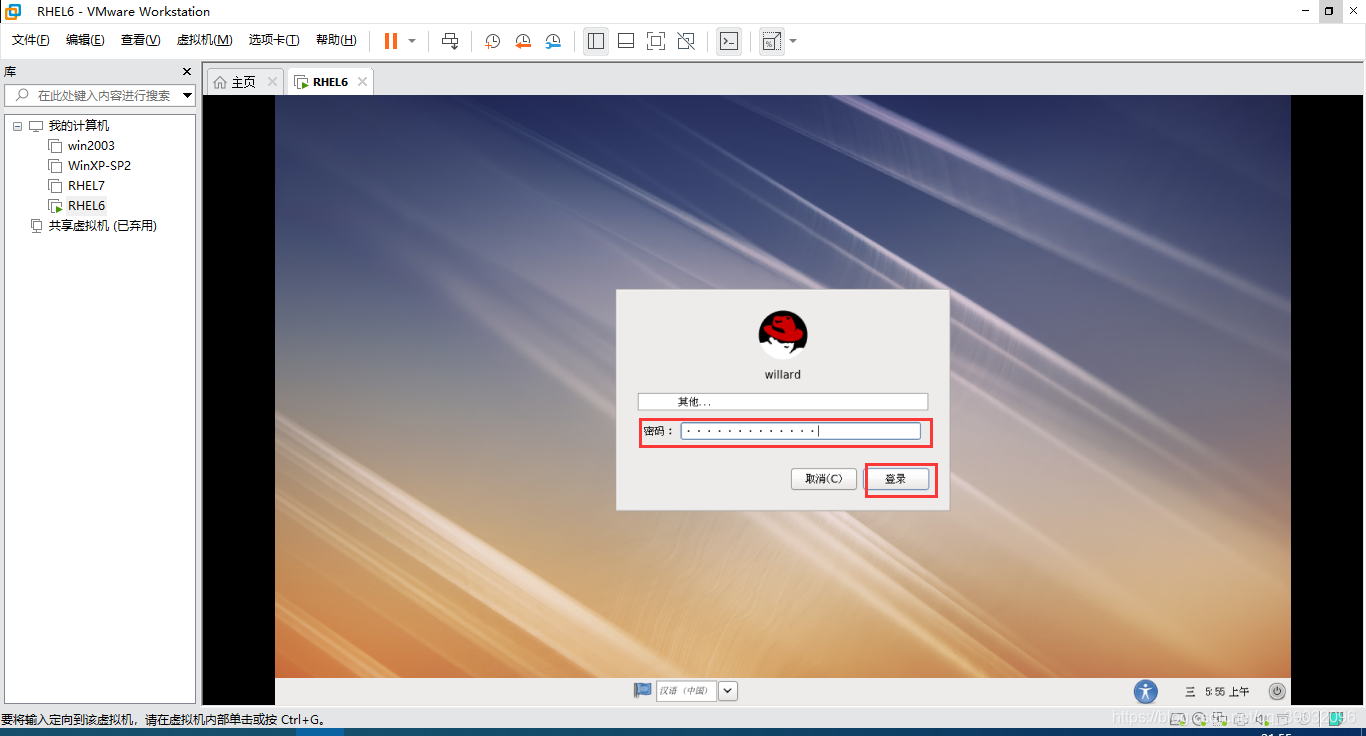Toggle the console view icon
The height and width of the screenshot is (736, 1366).
[x=730, y=41]
